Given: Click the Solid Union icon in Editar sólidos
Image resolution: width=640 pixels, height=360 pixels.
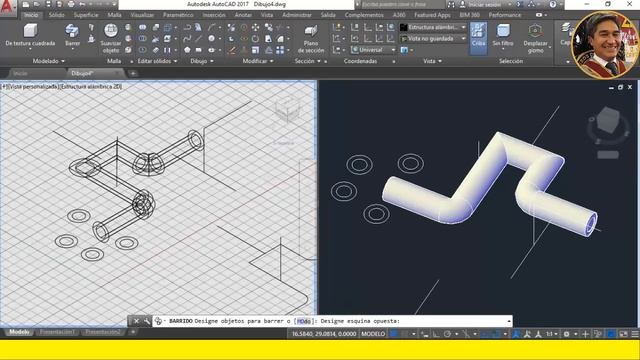Looking at the screenshot, I should 142,27.
